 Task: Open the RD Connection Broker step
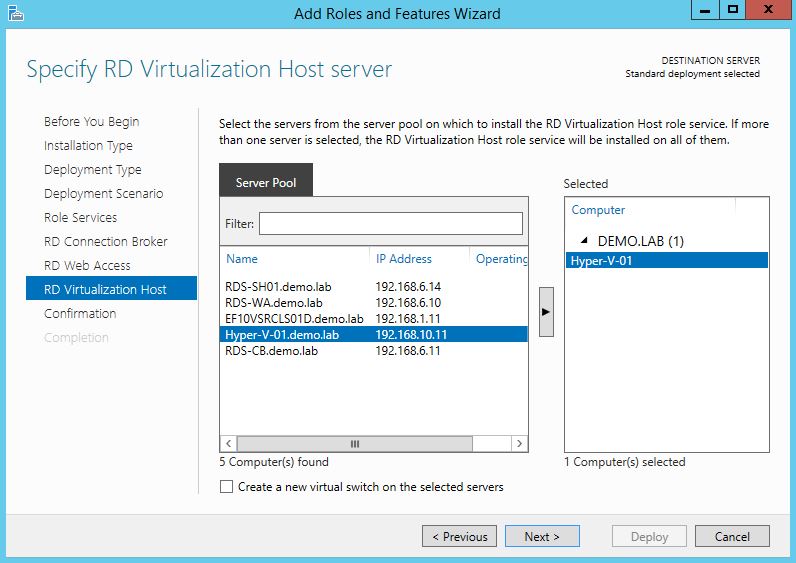tap(106, 242)
